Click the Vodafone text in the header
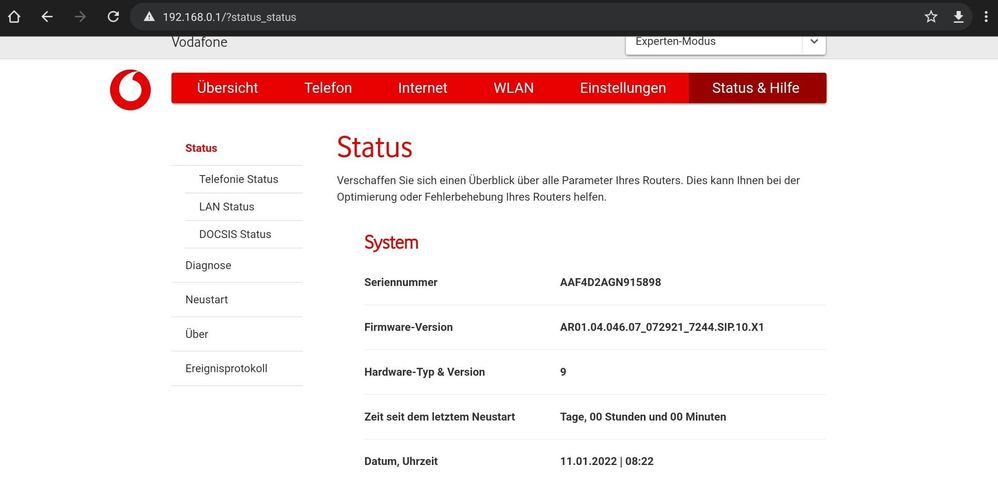The width and height of the screenshot is (998, 478). point(199,43)
